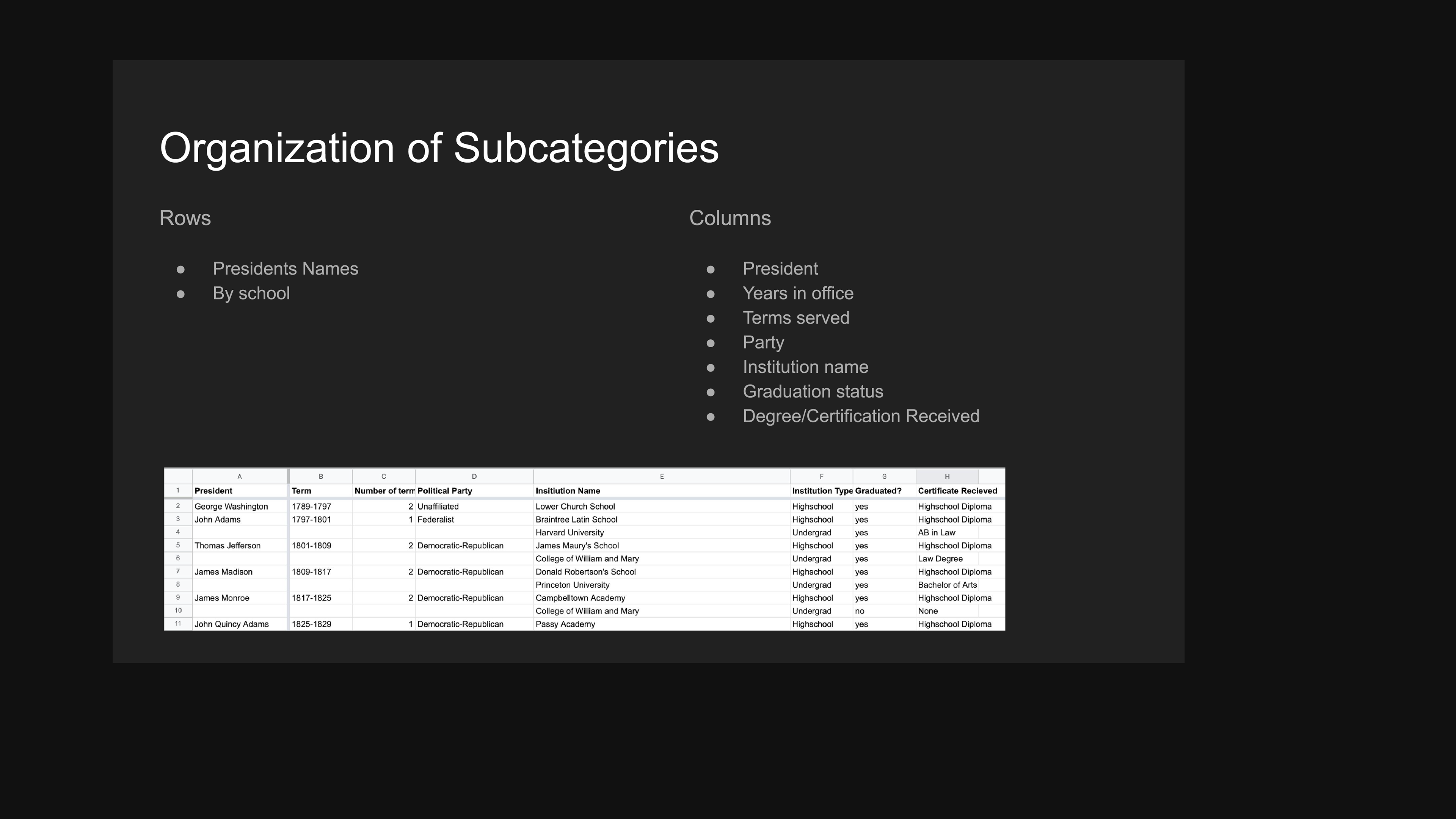Click the 'Thomas Jefferson' cell
Viewport: 1456px width, 819px height.
tap(240, 546)
